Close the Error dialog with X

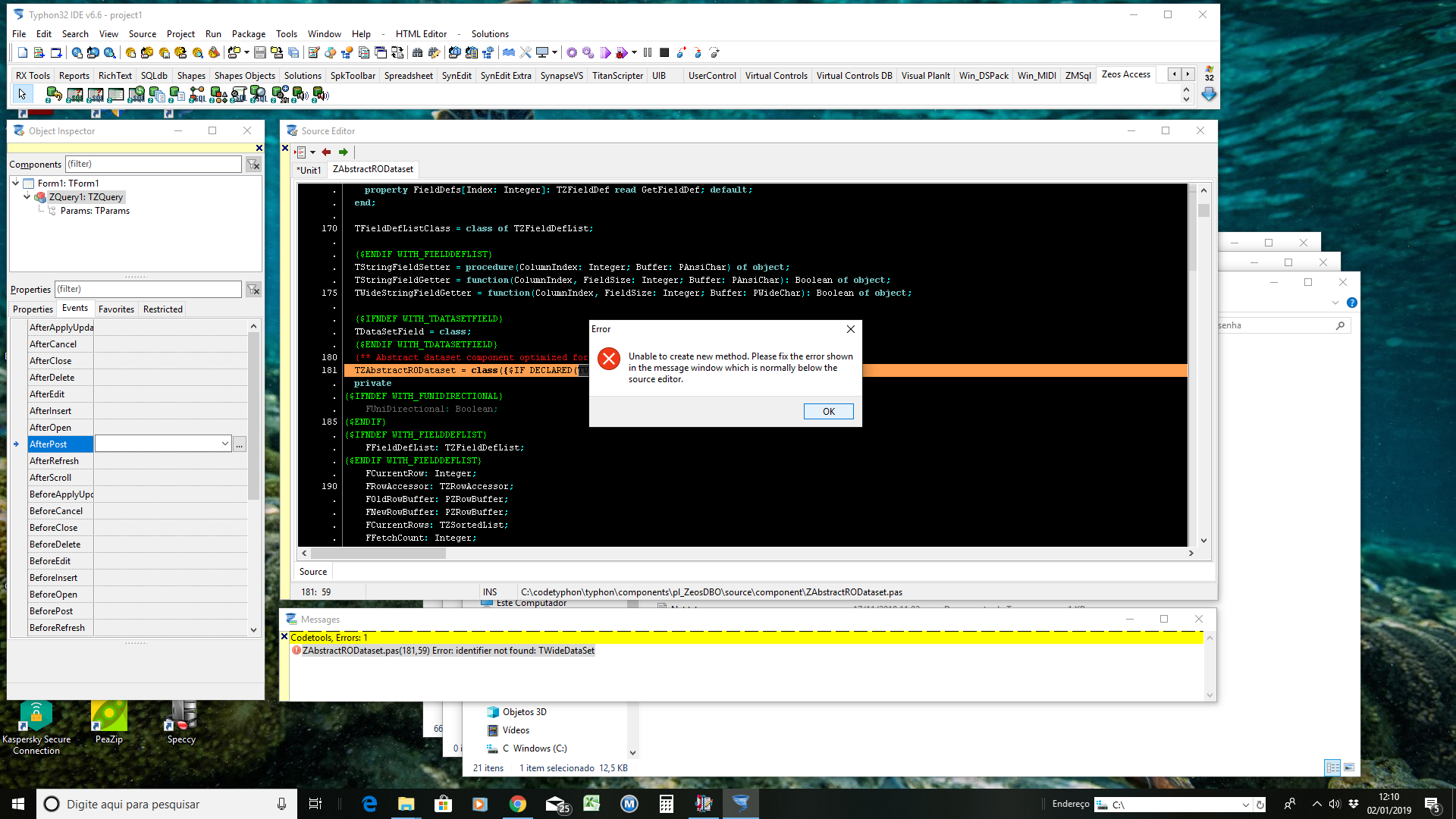851,329
